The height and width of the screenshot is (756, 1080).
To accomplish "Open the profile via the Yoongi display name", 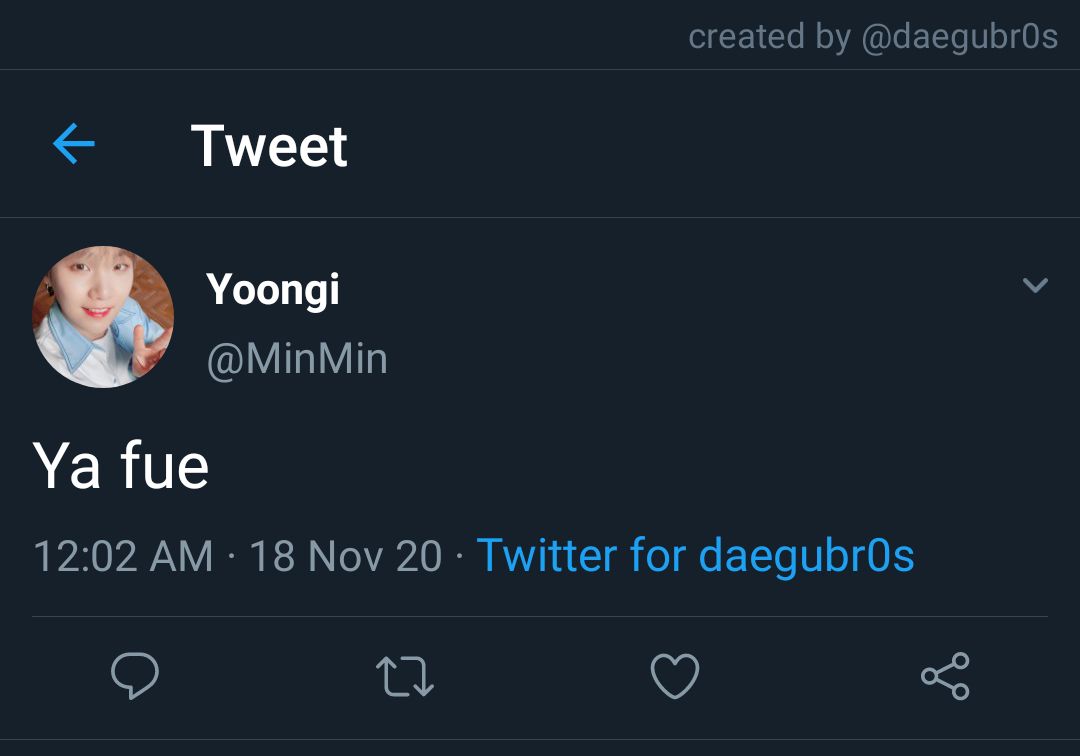I will pyautogui.click(x=273, y=289).
